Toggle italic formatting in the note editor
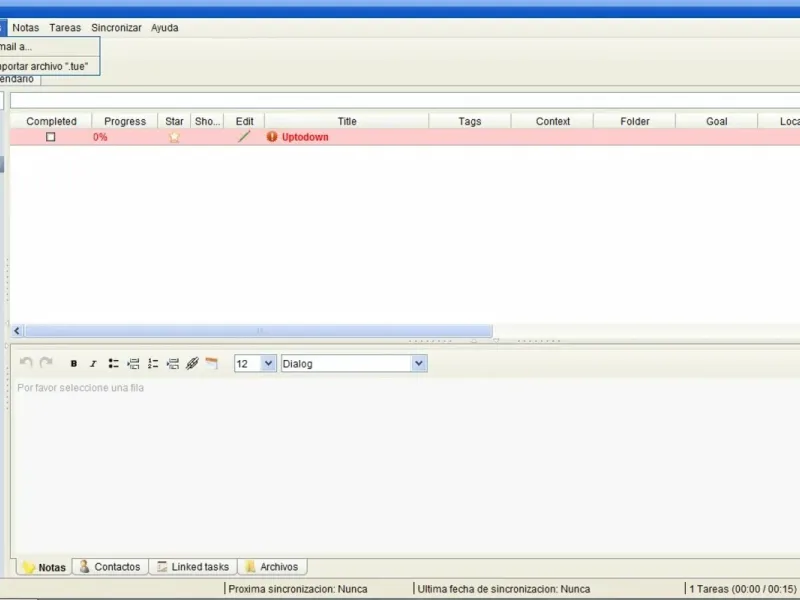The width and height of the screenshot is (800, 600). tap(93, 363)
